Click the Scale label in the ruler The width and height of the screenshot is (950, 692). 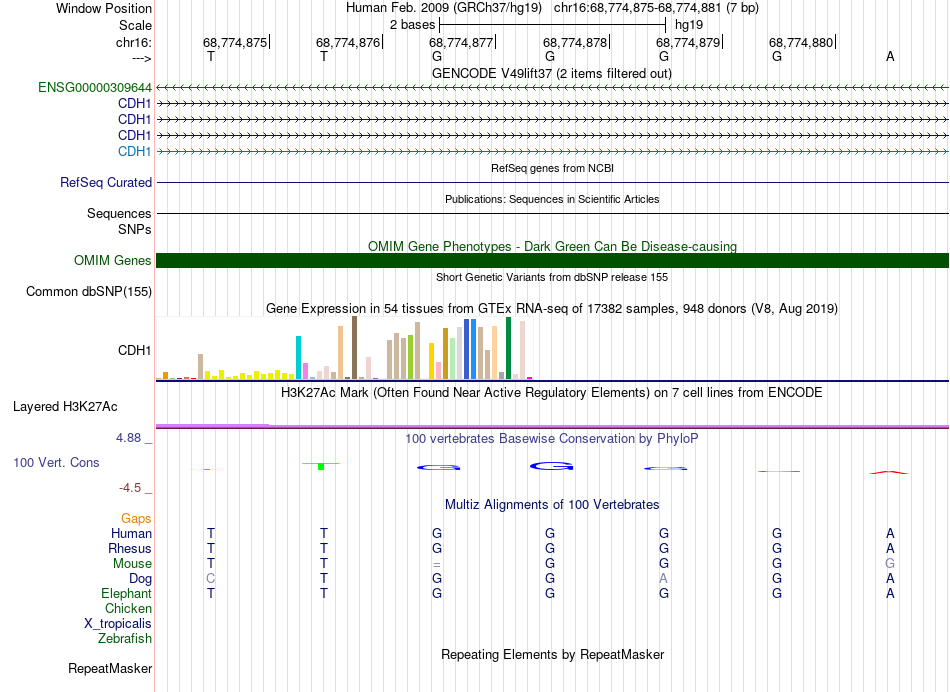point(135,25)
